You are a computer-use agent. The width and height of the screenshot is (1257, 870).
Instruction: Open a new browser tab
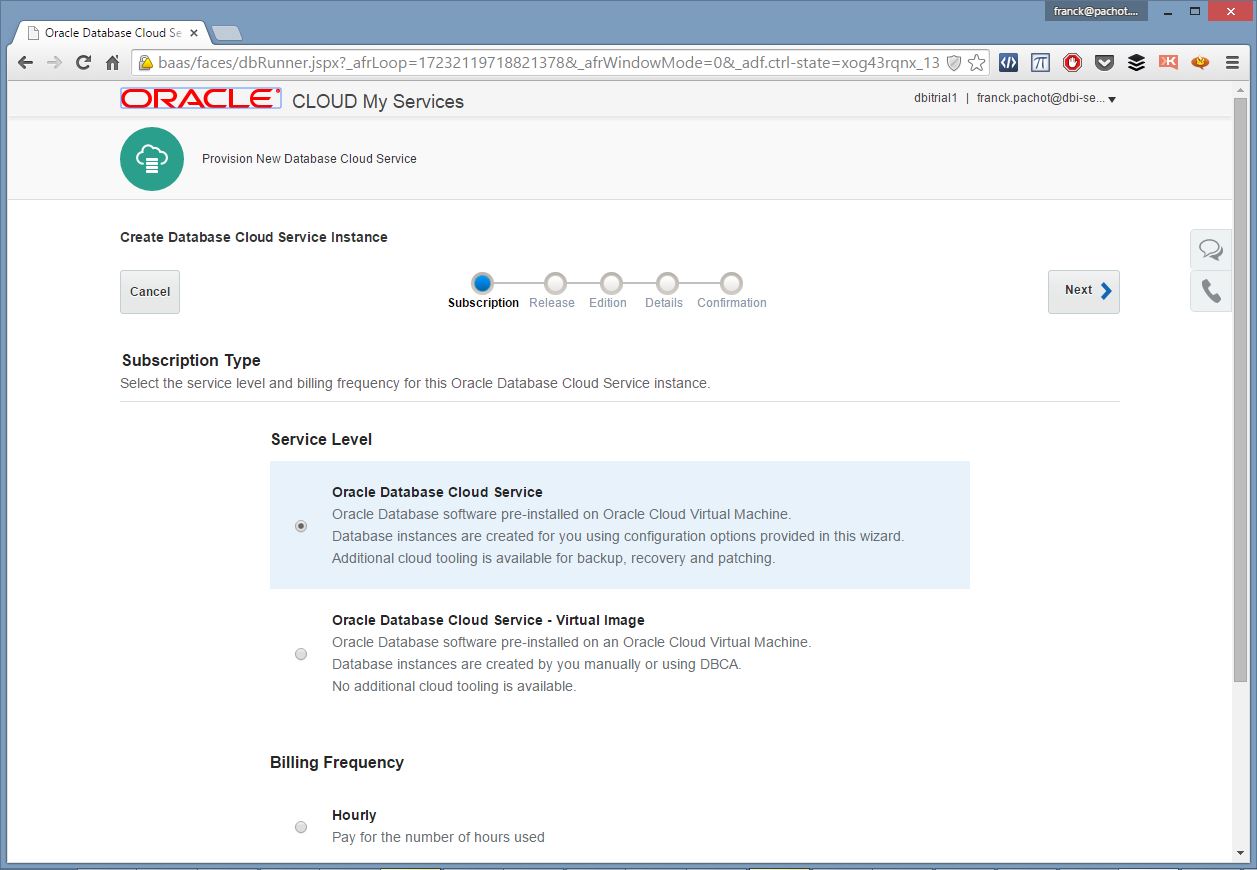click(227, 33)
